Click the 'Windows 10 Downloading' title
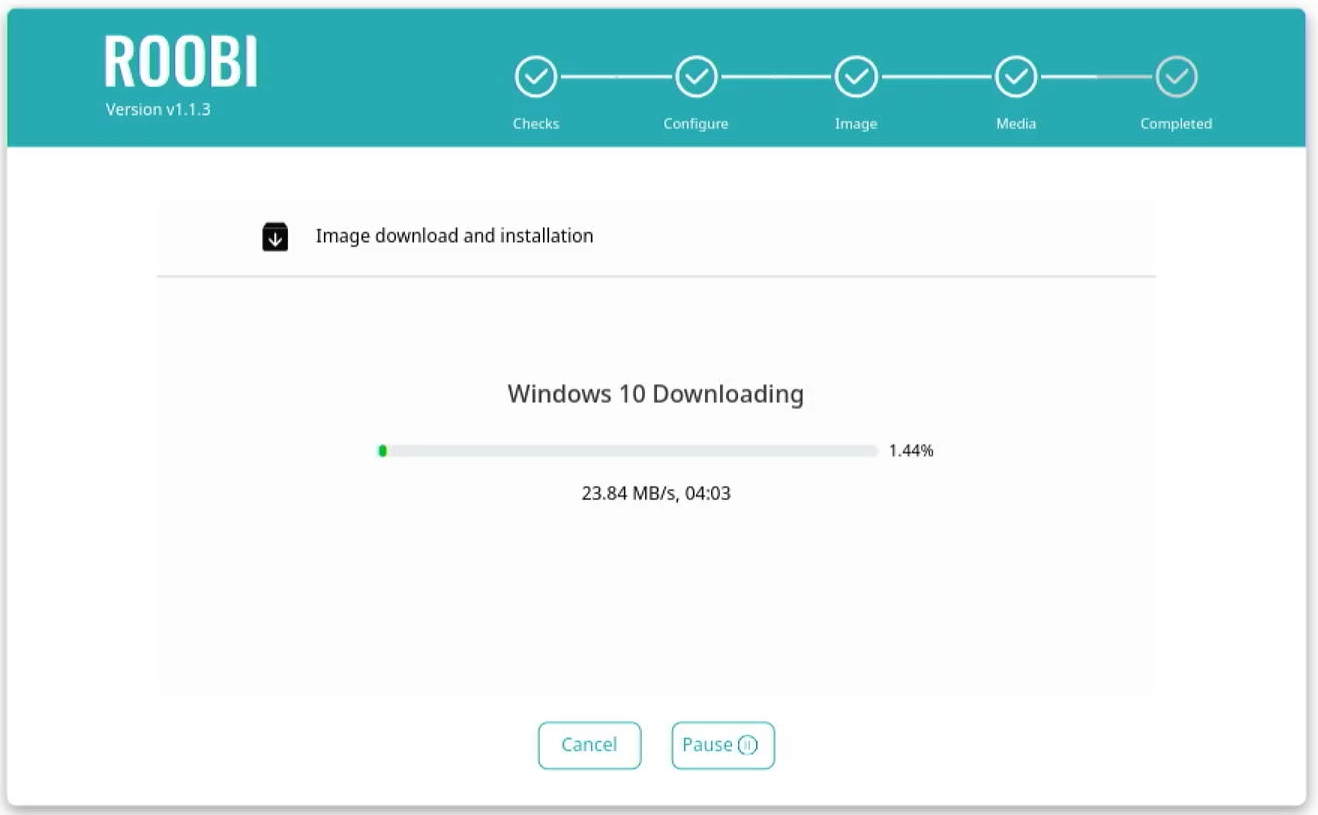1318x815 pixels. coord(656,394)
